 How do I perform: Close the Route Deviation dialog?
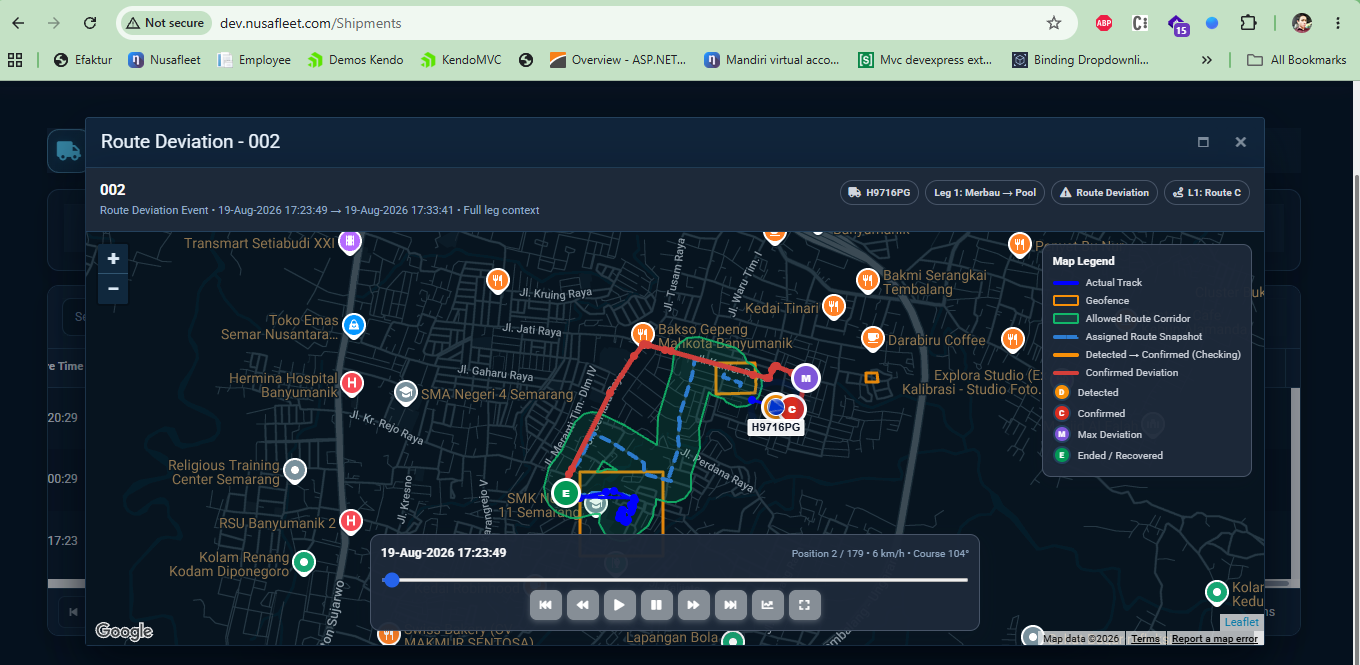tap(1240, 142)
